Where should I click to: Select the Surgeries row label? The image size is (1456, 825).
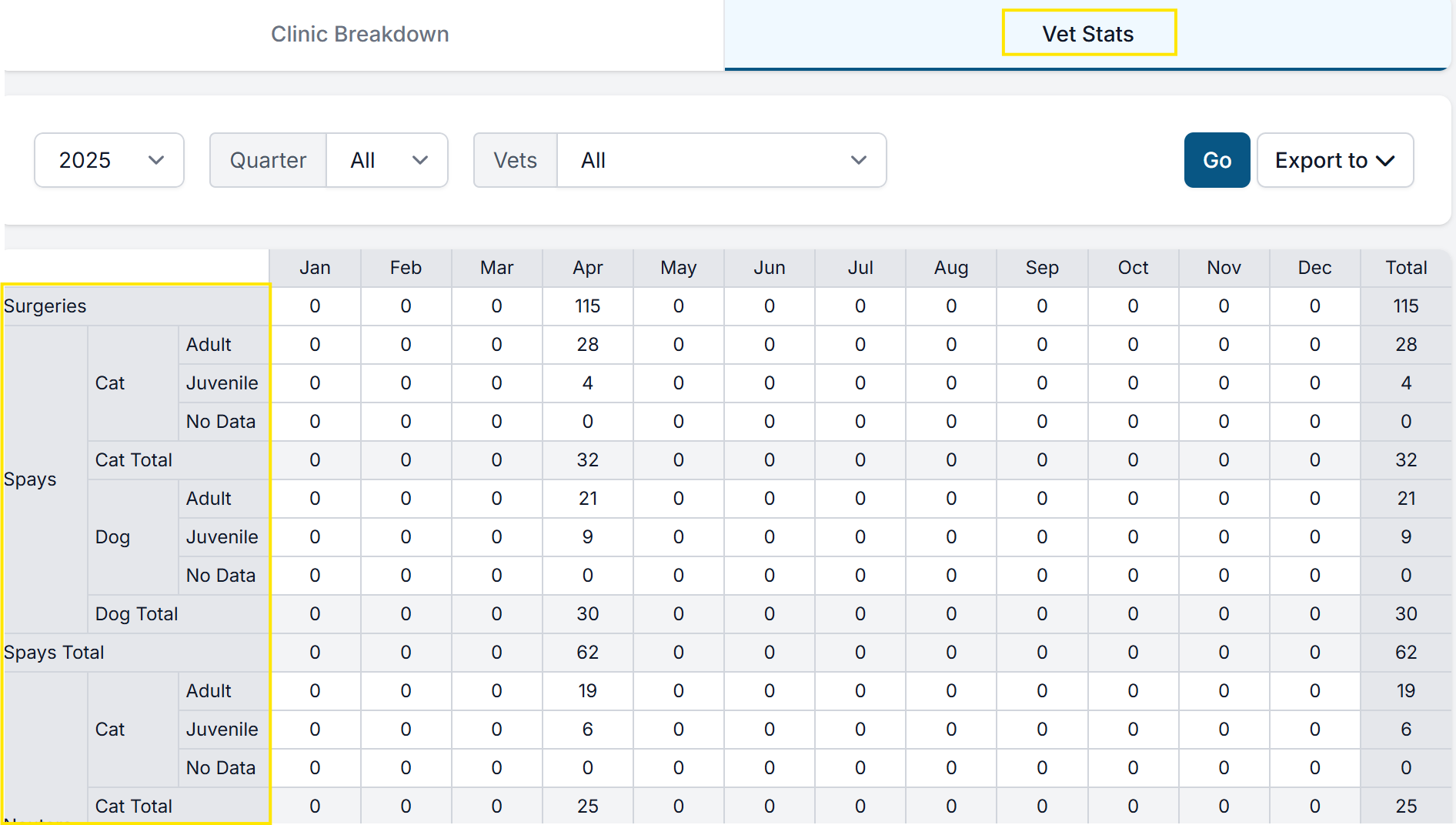(x=45, y=306)
